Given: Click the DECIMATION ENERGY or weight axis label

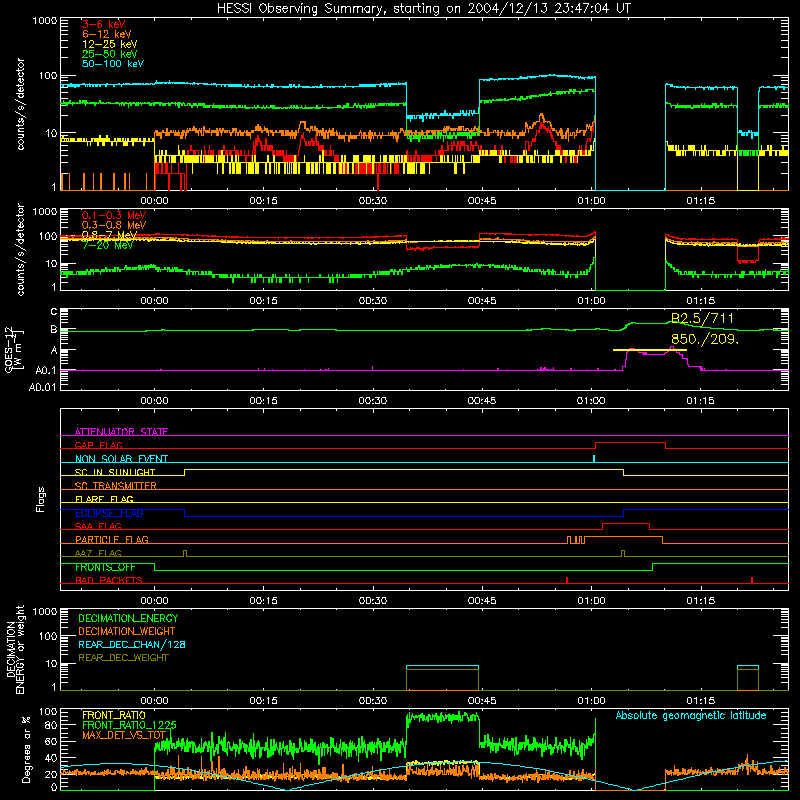Looking at the screenshot, I should click(15, 649).
